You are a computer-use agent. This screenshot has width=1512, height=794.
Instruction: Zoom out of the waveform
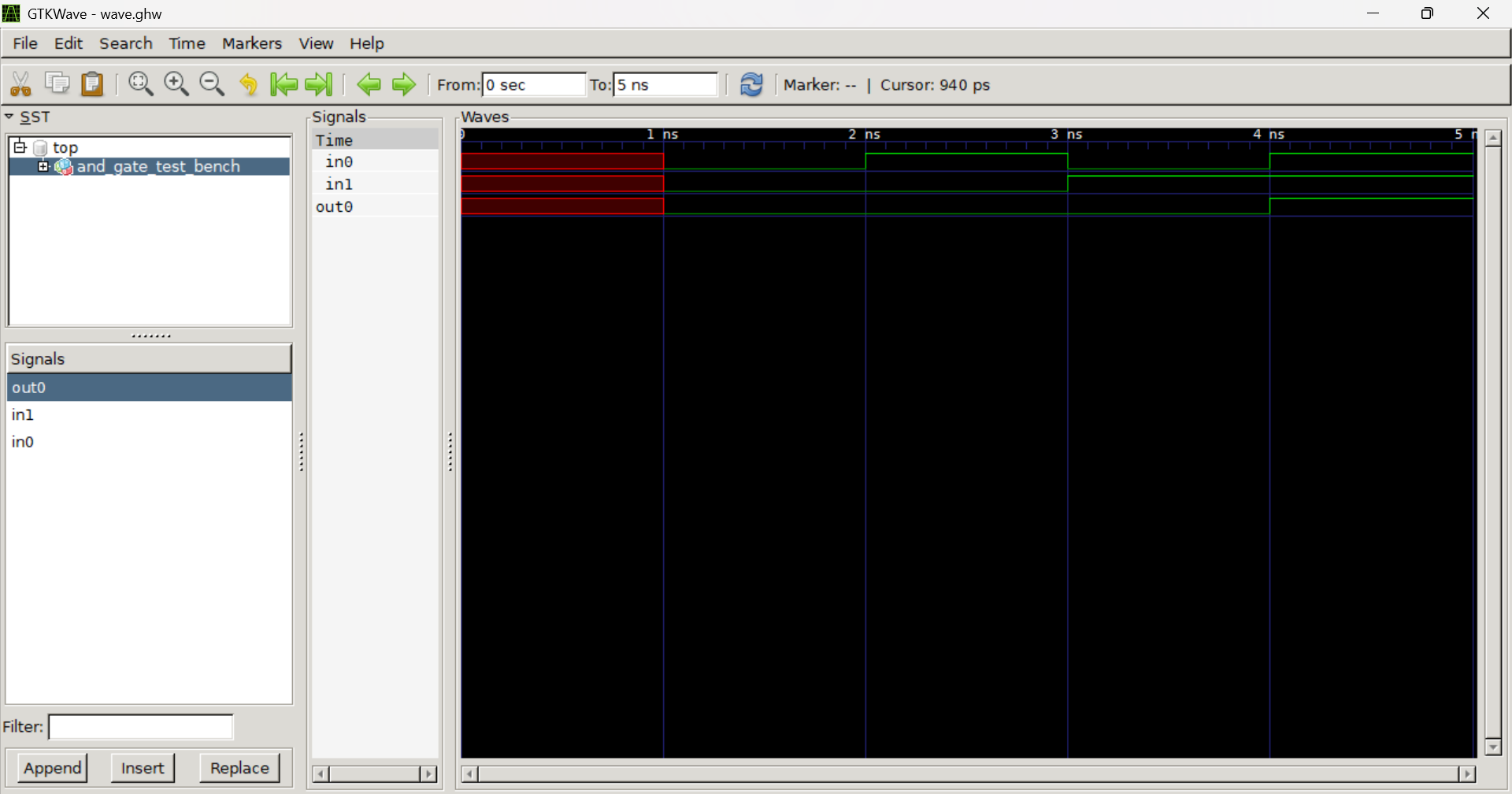point(211,83)
